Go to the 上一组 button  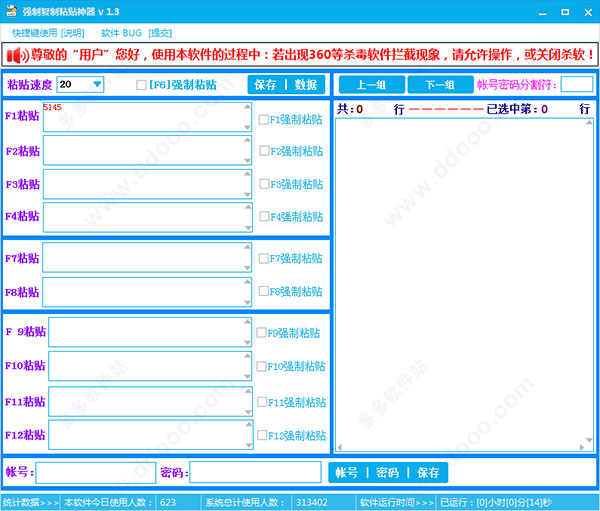point(372,85)
